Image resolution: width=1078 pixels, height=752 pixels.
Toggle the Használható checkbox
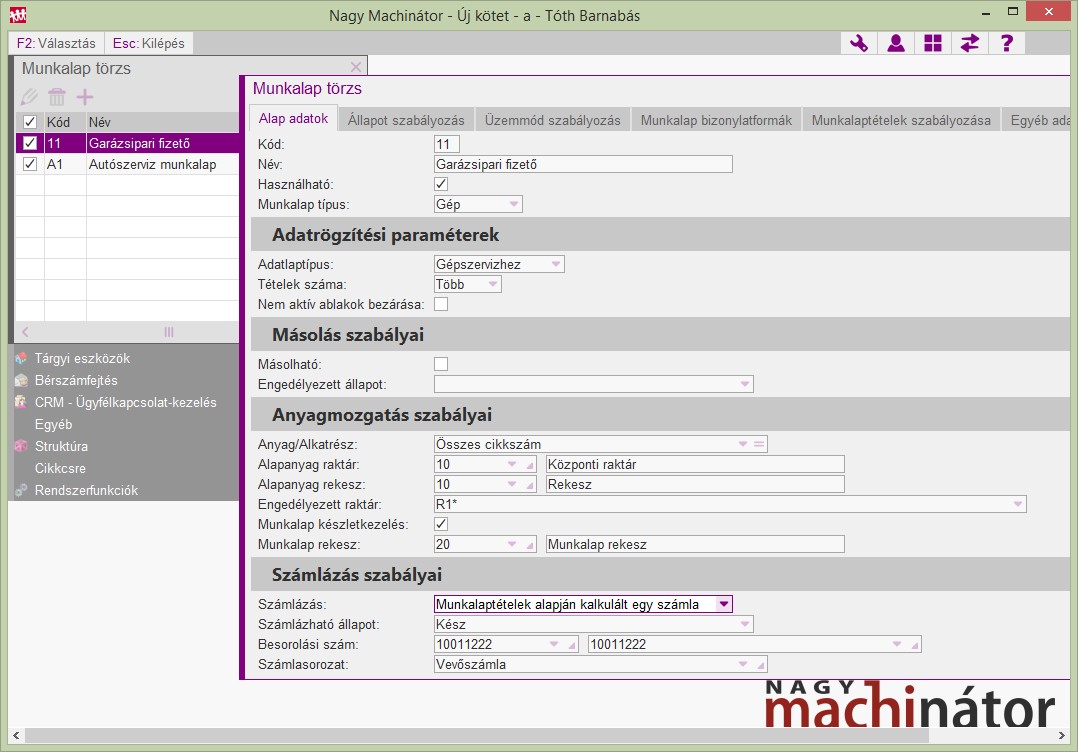441,184
